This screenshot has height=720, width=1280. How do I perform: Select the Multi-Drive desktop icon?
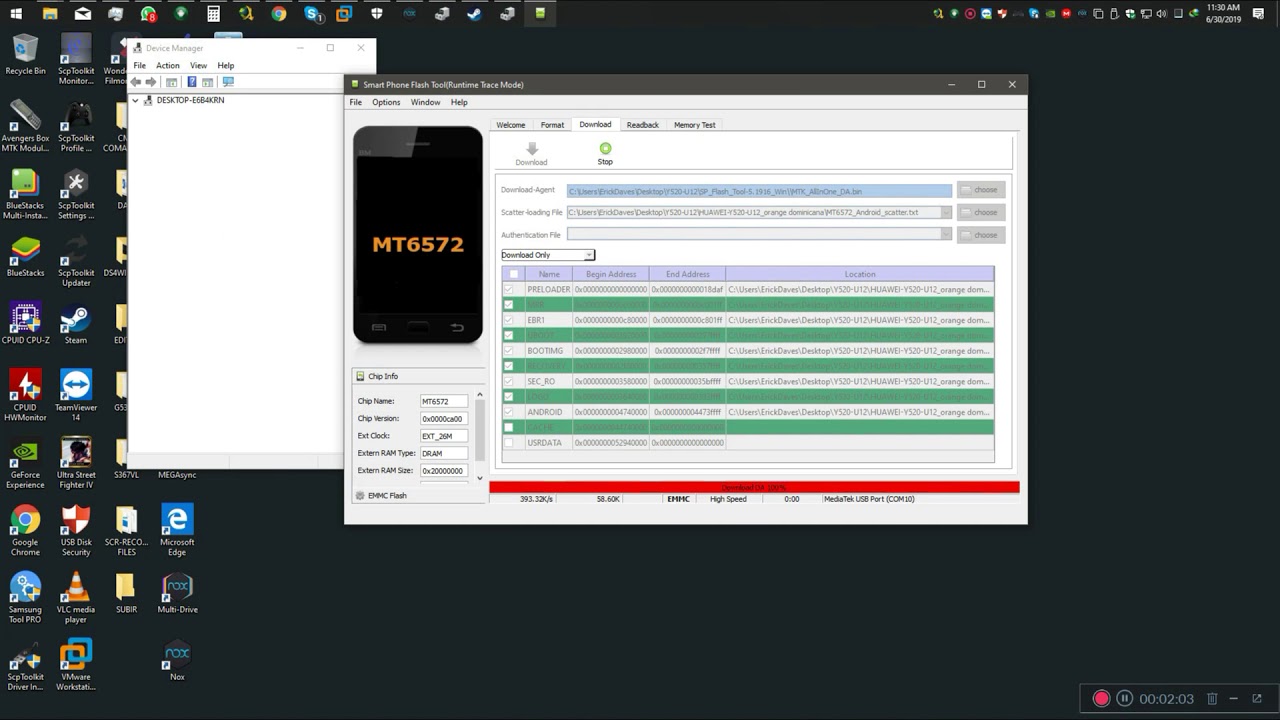177,593
